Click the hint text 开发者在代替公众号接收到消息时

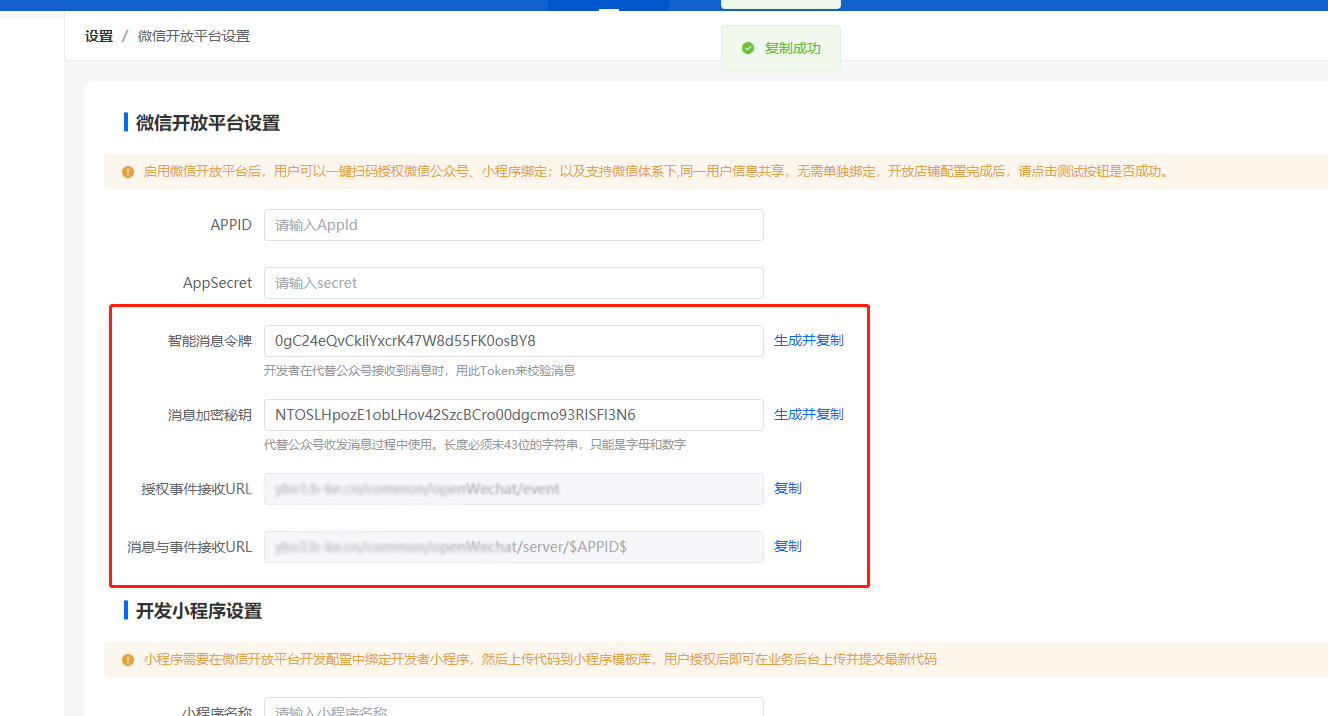pyautogui.click(x=420, y=371)
